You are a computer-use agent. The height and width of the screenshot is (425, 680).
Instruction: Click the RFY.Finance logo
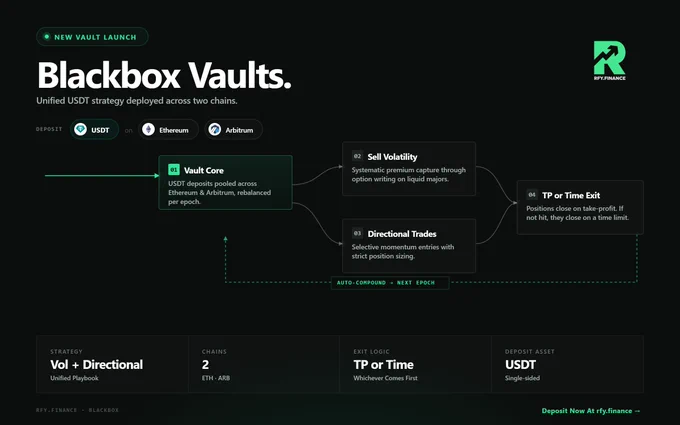(x=609, y=61)
